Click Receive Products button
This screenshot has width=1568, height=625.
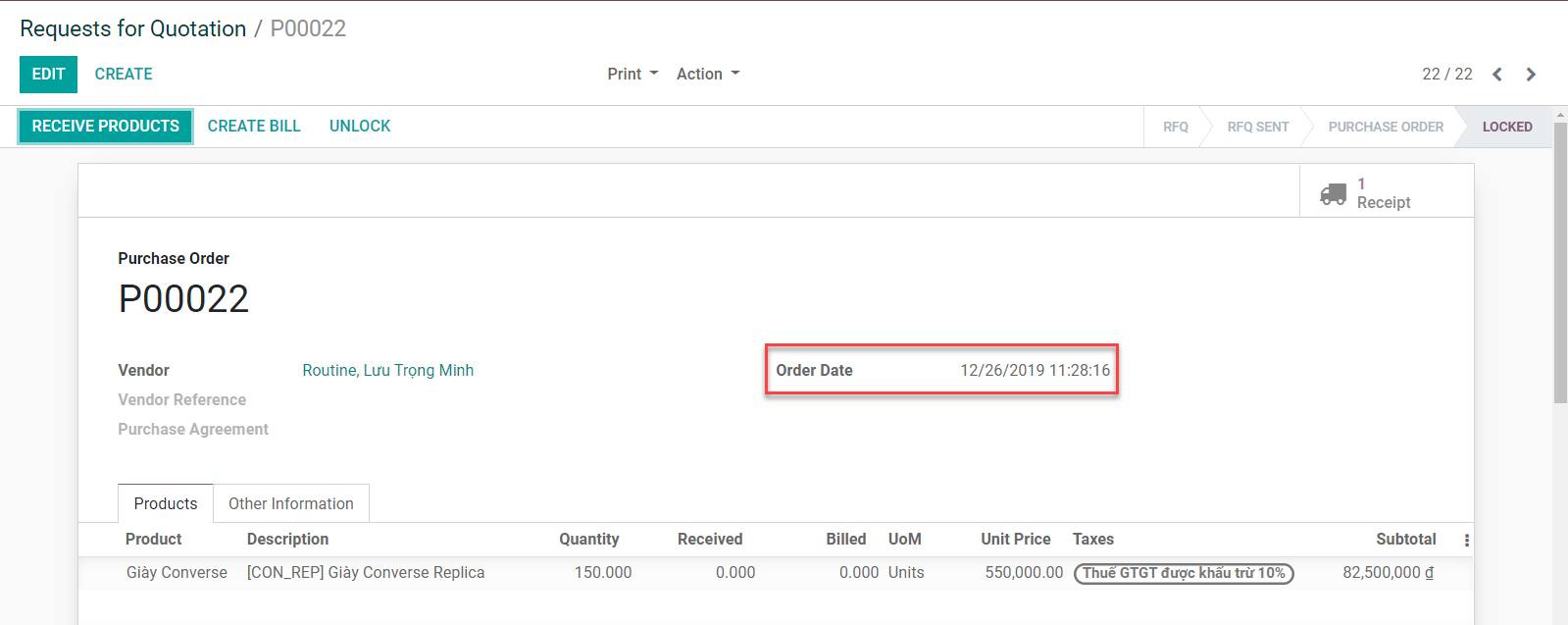point(106,127)
